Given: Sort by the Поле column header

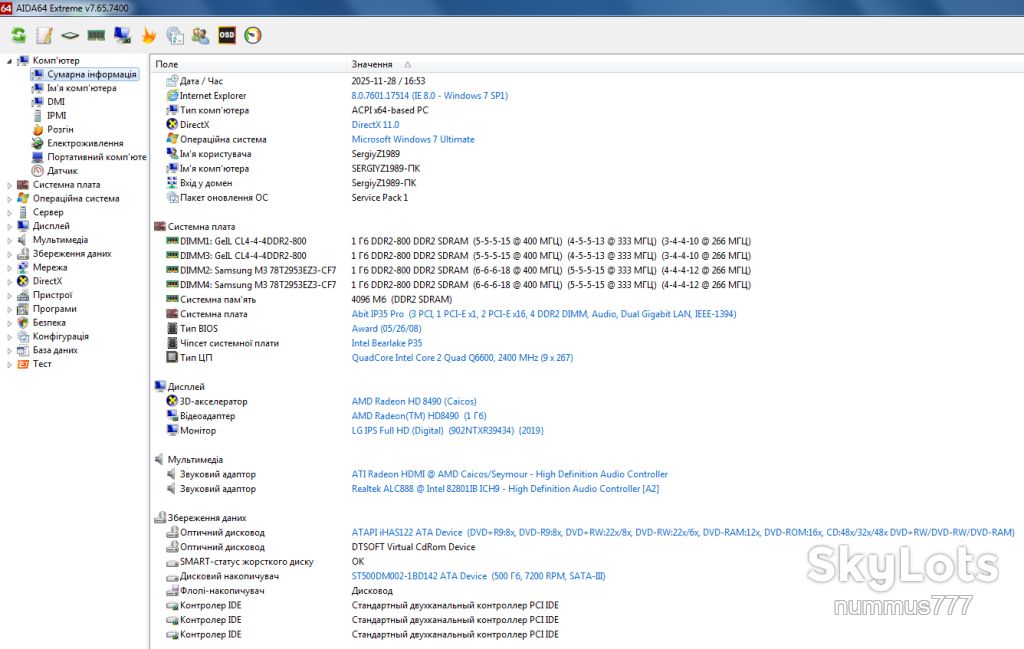Looking at the screenshot, I should click(248, 64).
